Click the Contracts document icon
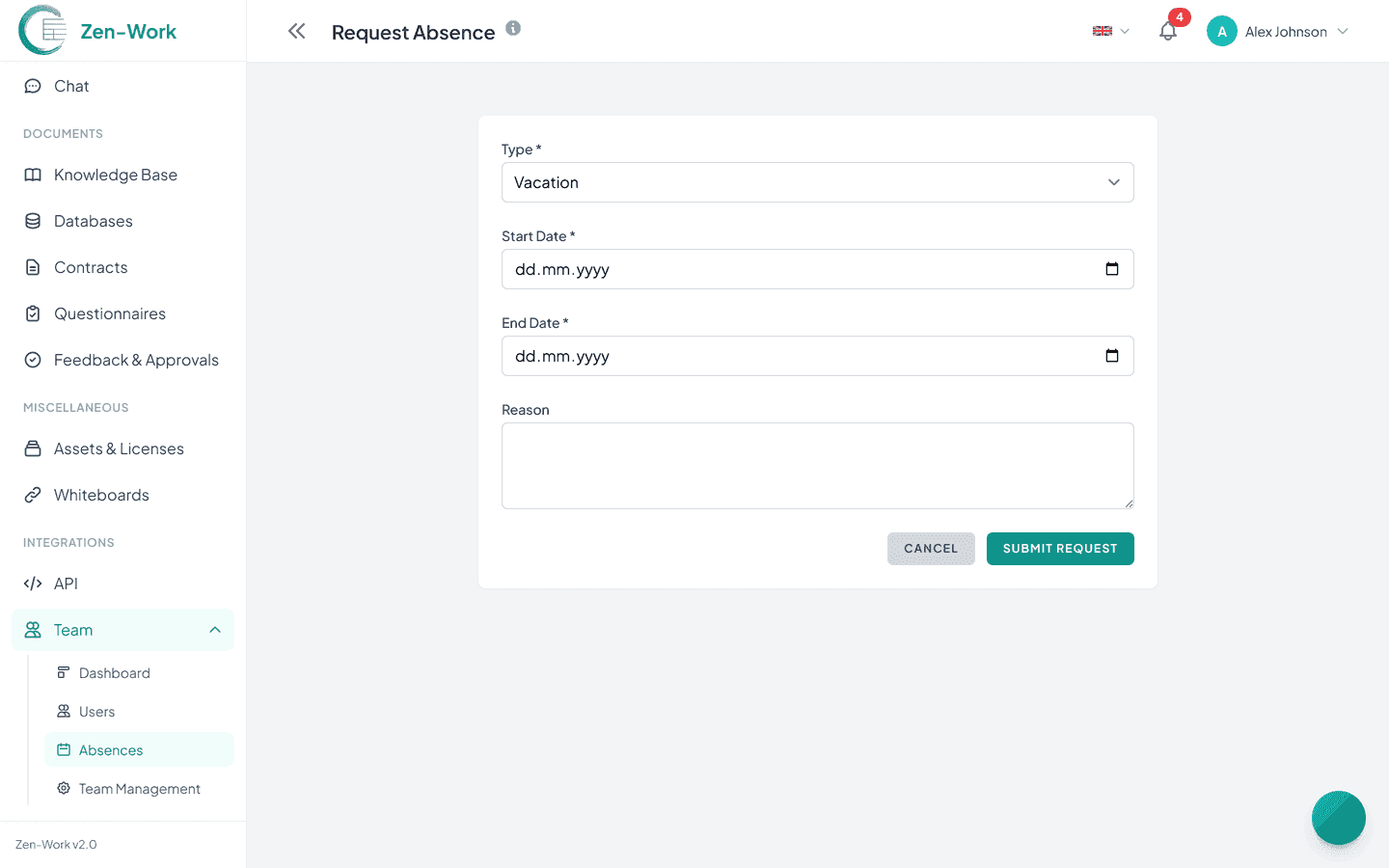The image size is (1389, 868). point(33,267)
